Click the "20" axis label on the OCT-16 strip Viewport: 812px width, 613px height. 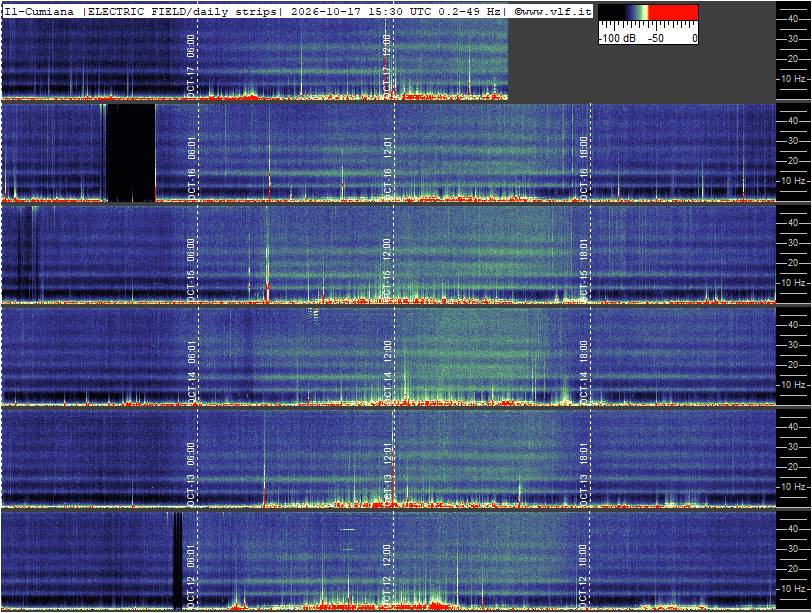(x=793, y=161)
